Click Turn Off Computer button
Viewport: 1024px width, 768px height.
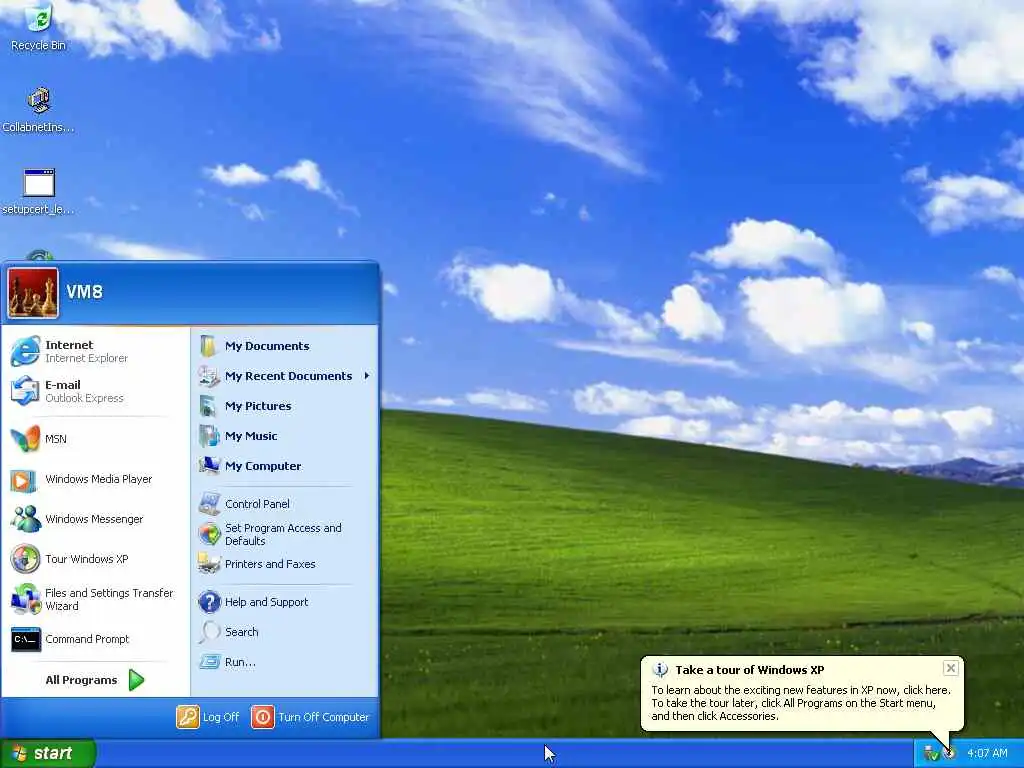point(311,717)
